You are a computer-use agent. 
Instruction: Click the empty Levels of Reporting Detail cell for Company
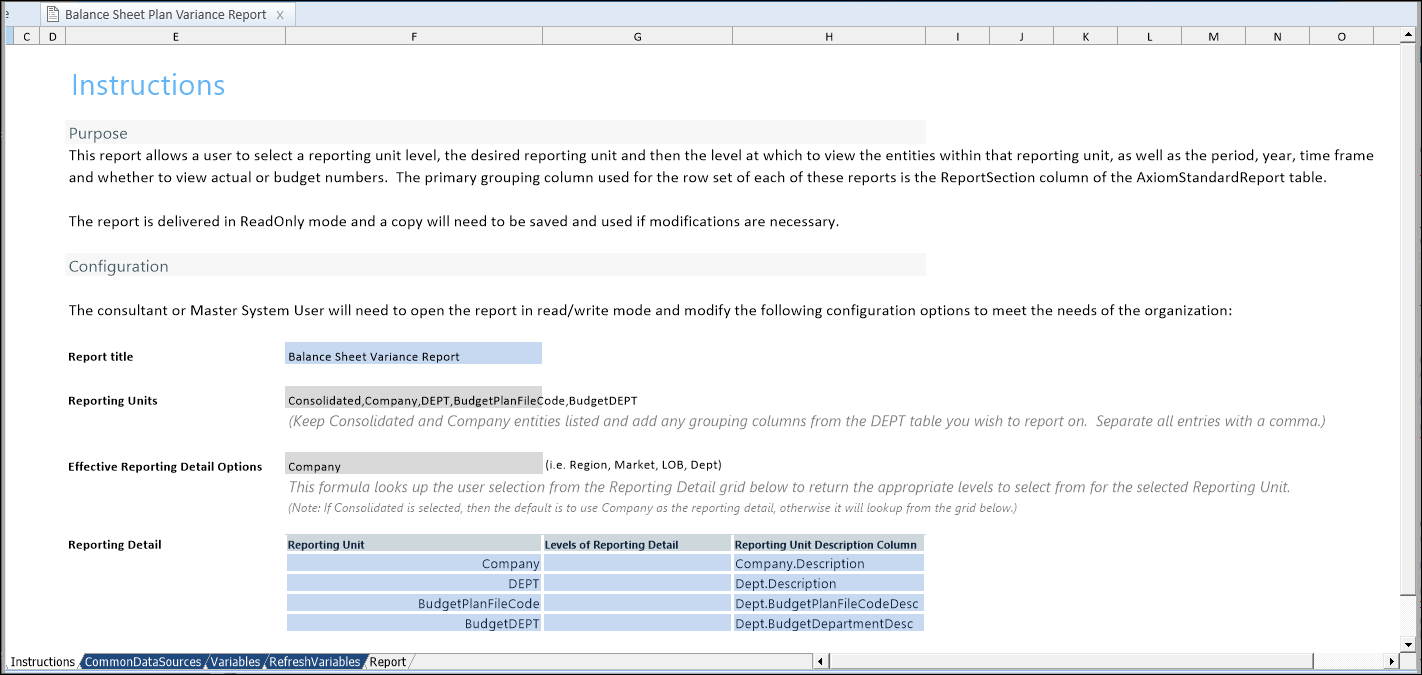637,564
